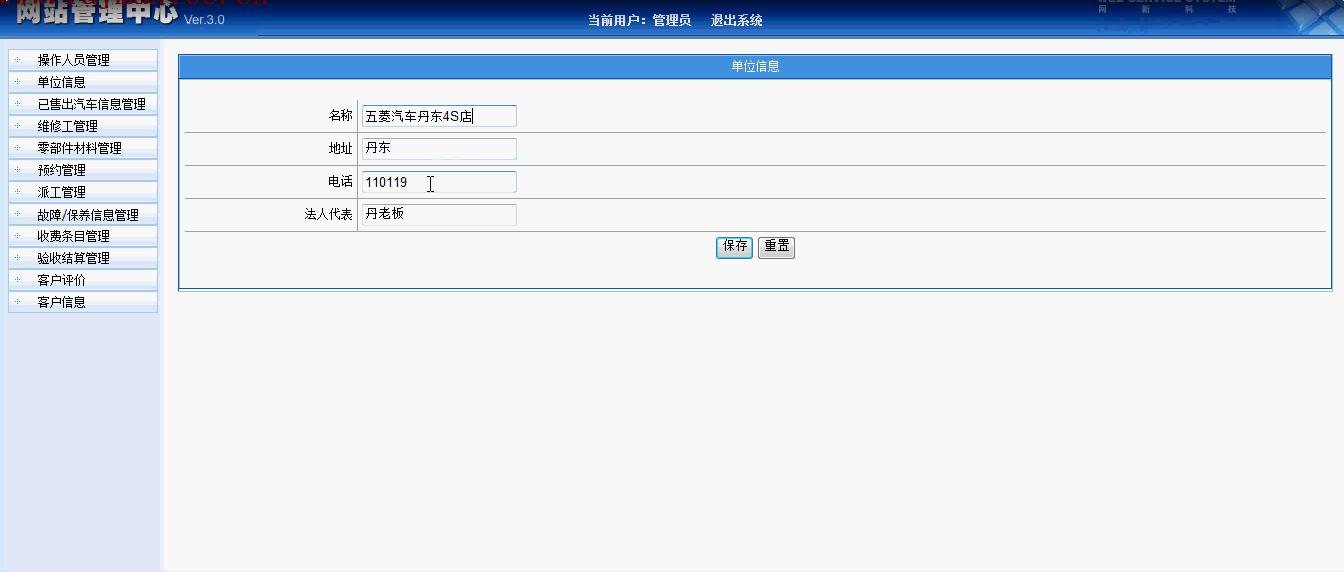Click the Ver.3.0 version text

tap(205, 20)
